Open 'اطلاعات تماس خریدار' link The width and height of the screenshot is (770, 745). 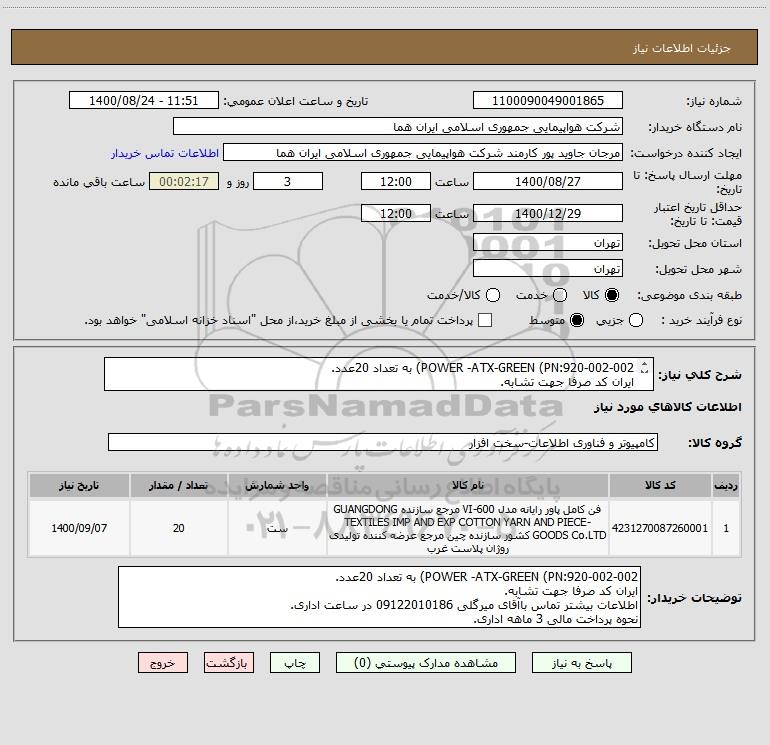click(165, 153)
